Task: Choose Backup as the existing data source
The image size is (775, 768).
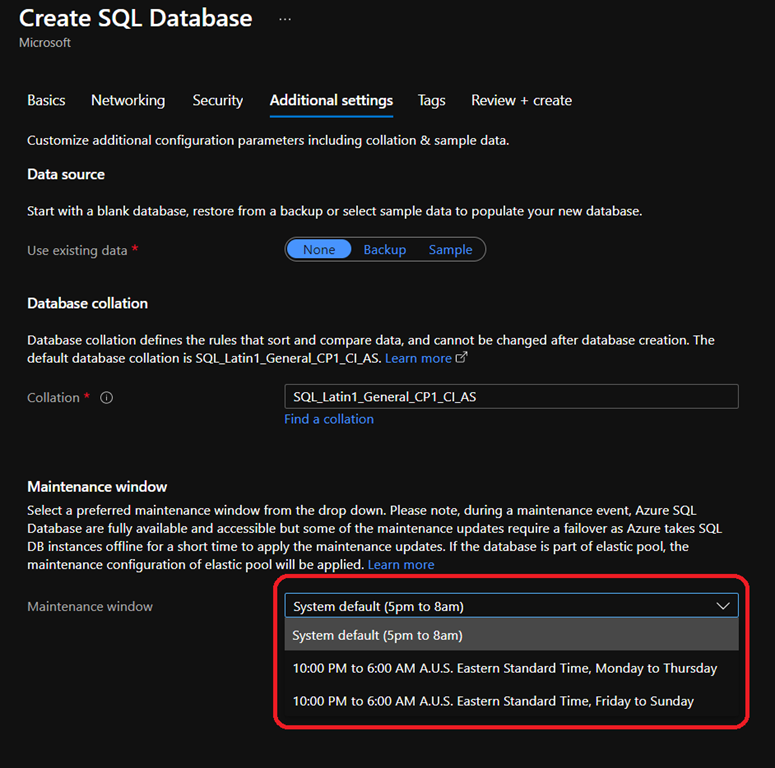Action: (x=384, y=250)
